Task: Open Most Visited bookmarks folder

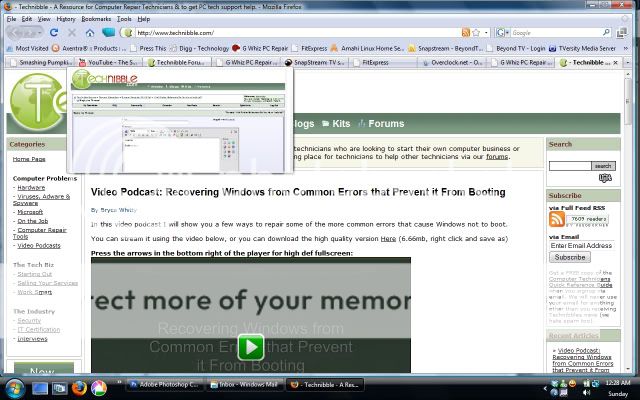Action: 27,48
